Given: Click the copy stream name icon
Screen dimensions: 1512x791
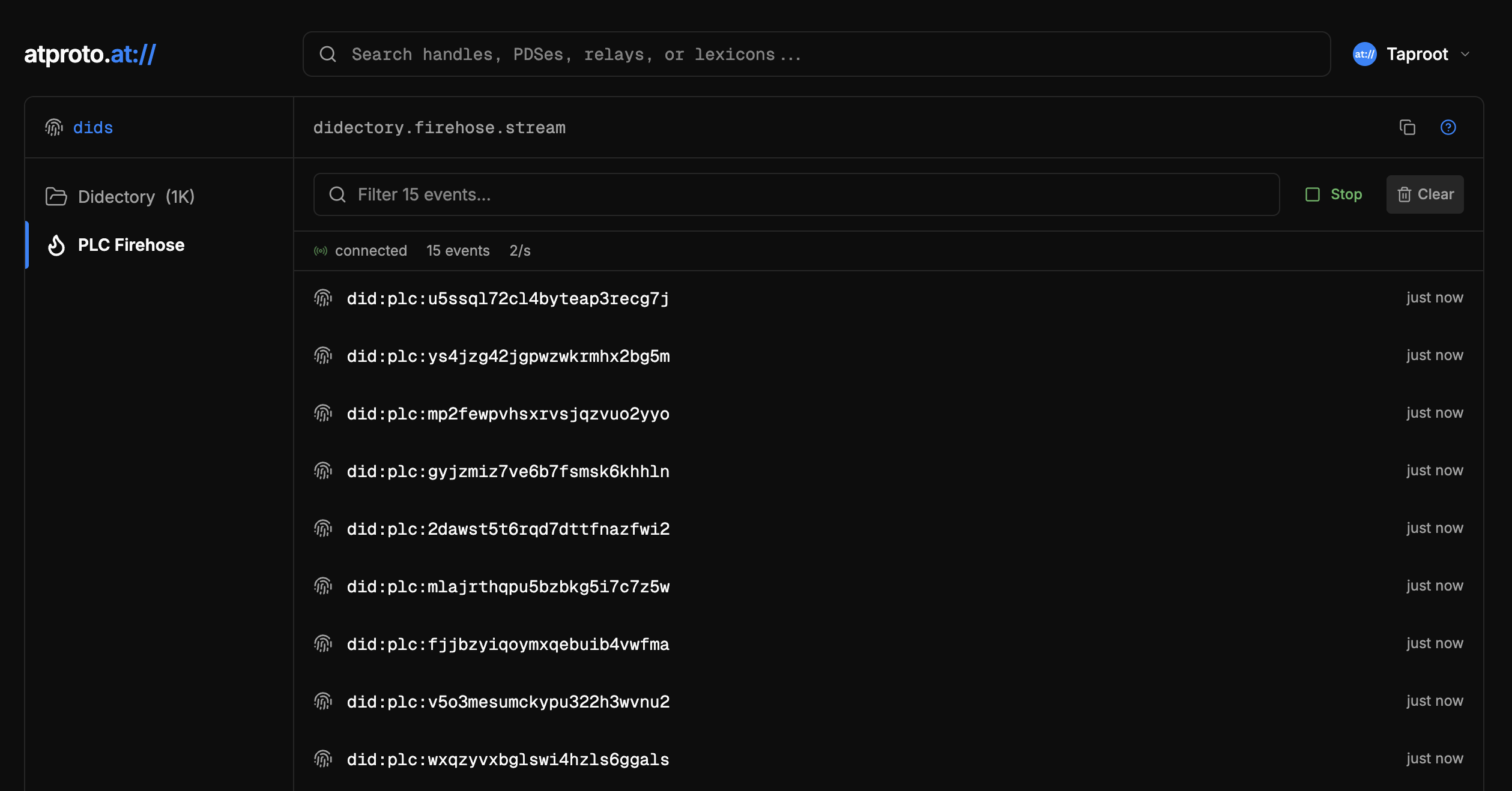Looking at the screenshot, I should point(1407,127).
